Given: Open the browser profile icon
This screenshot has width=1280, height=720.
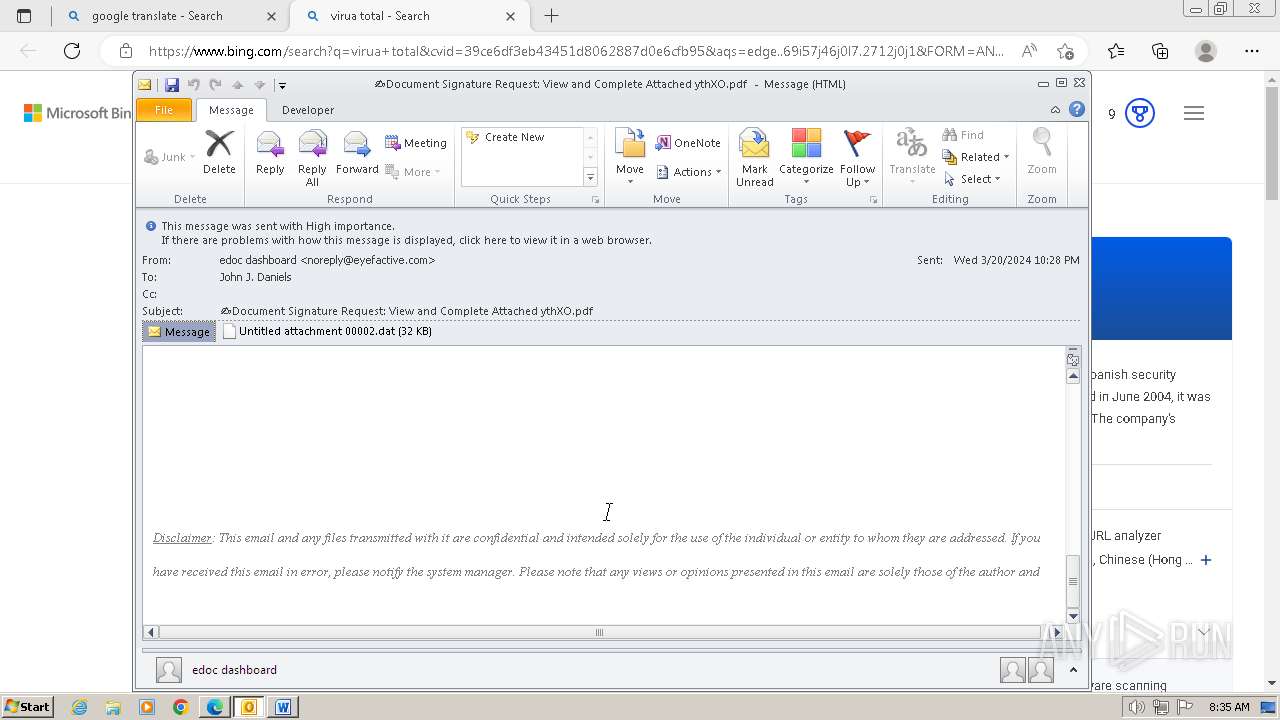Looking at the screenshot, I should click(x=1206, y=51).
